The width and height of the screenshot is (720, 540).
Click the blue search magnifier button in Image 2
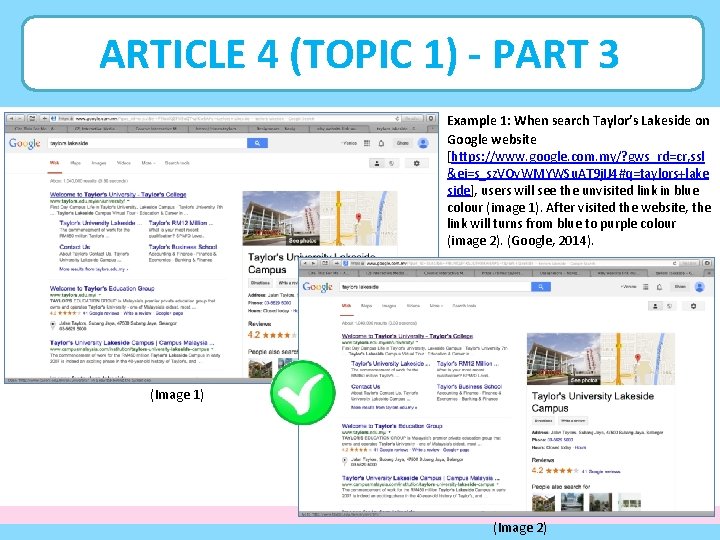click(540, 287)
